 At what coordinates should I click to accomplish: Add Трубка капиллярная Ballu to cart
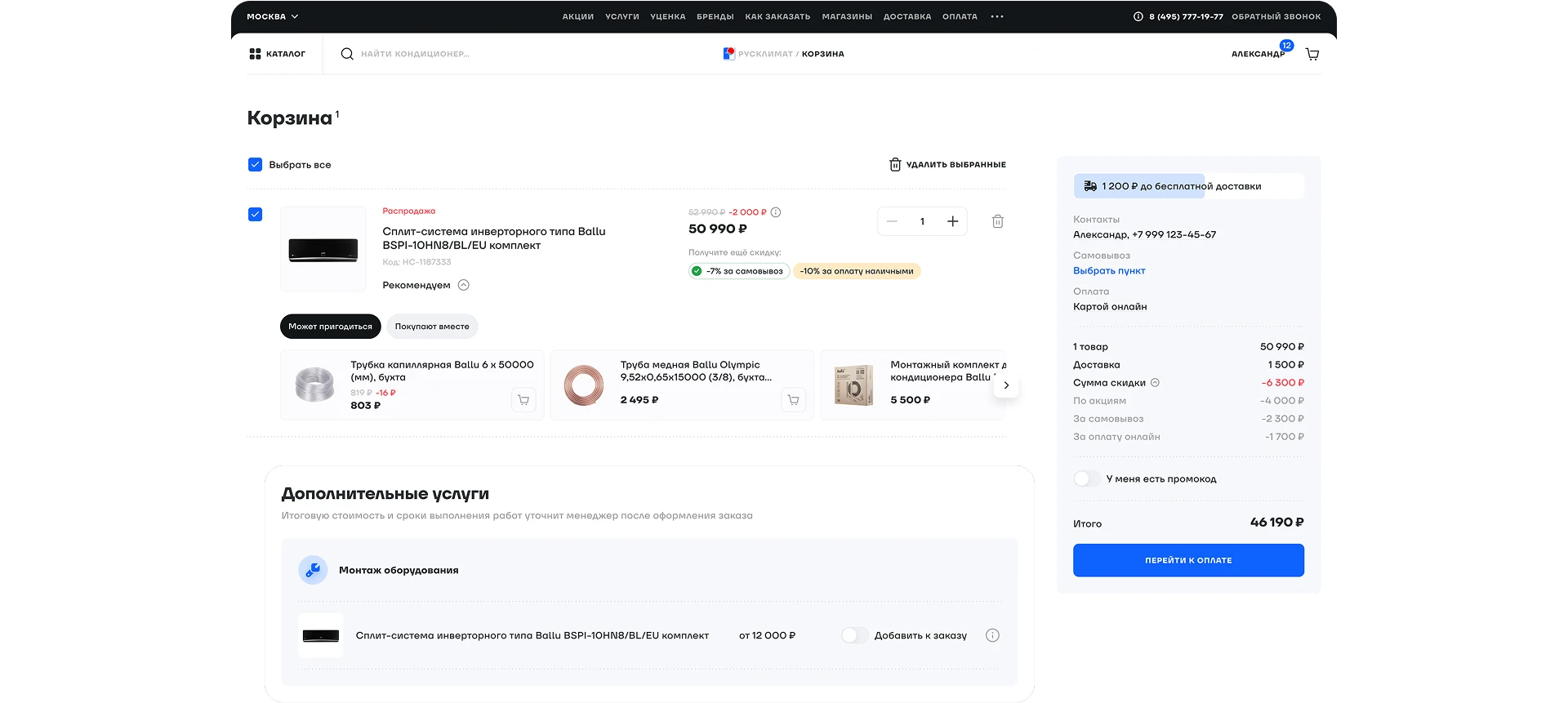[523, 400]
